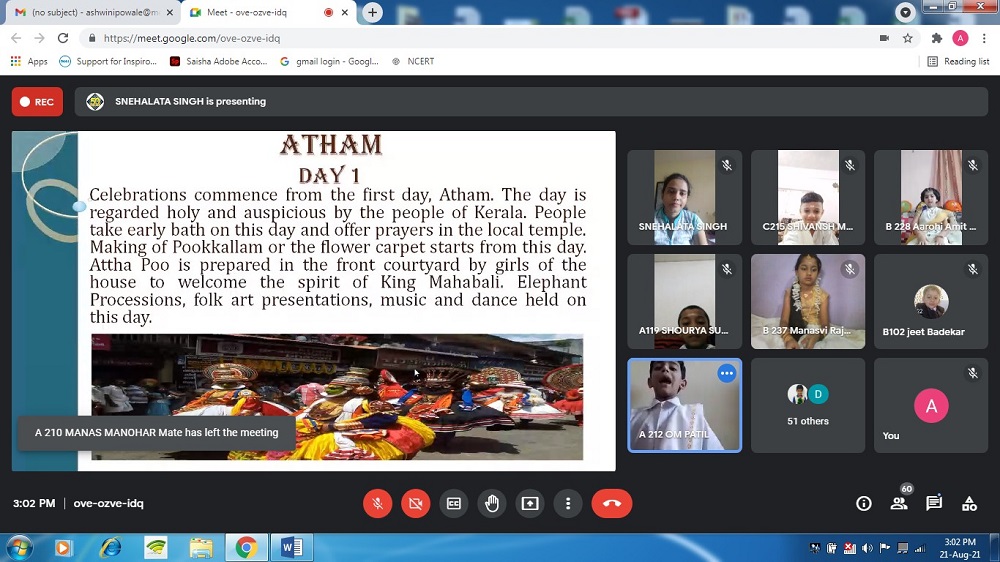
Task: Open the Reading list
Action: tap(958, 61)
